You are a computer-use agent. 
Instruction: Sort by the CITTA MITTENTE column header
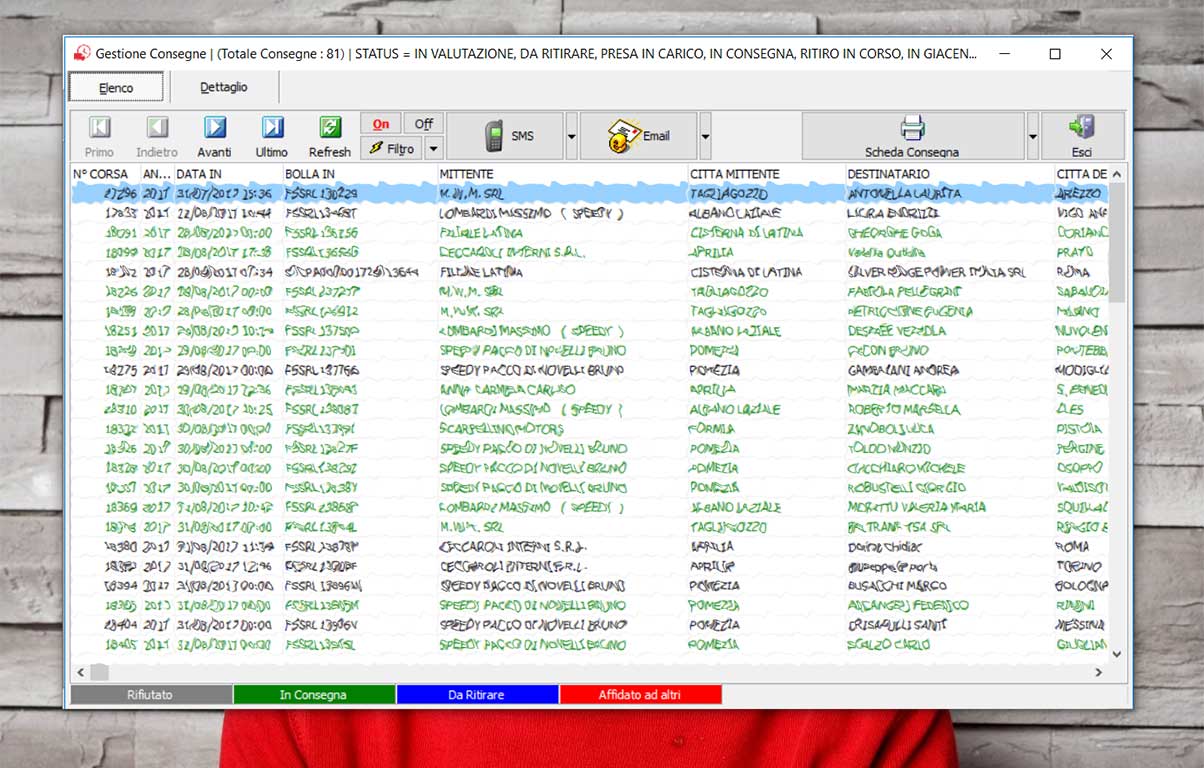point(766,174)
